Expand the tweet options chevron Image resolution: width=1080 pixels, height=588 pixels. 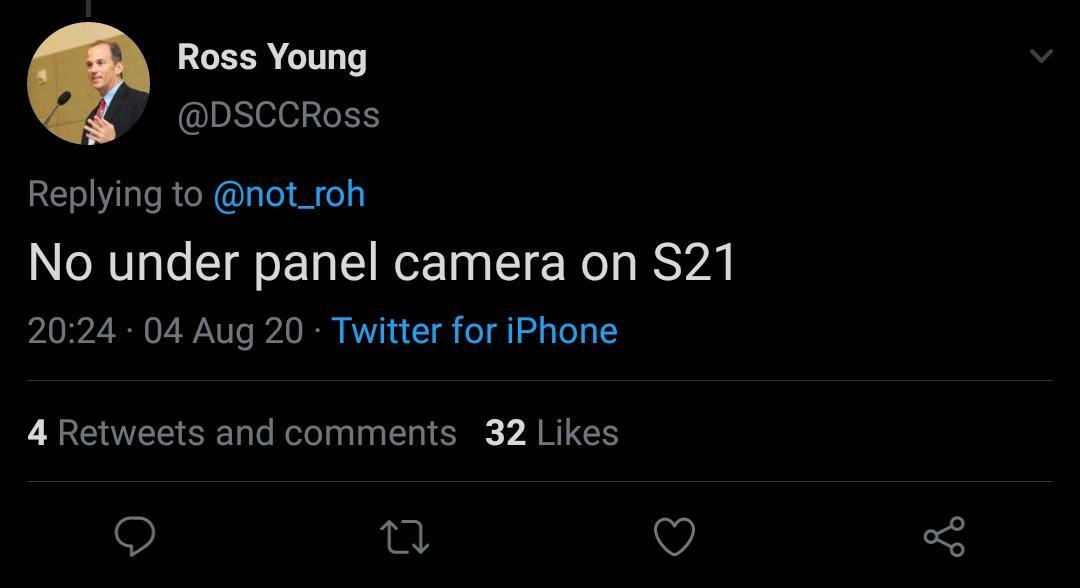point(1041,56)
